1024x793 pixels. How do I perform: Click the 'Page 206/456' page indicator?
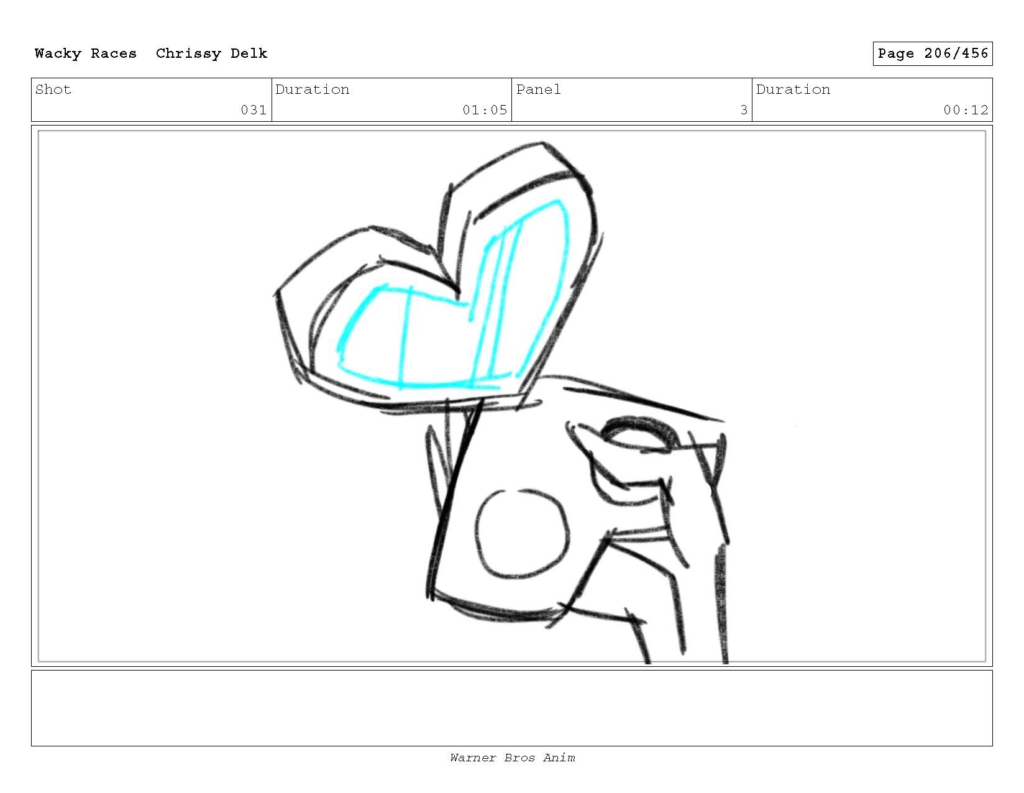tap(933, 54)
